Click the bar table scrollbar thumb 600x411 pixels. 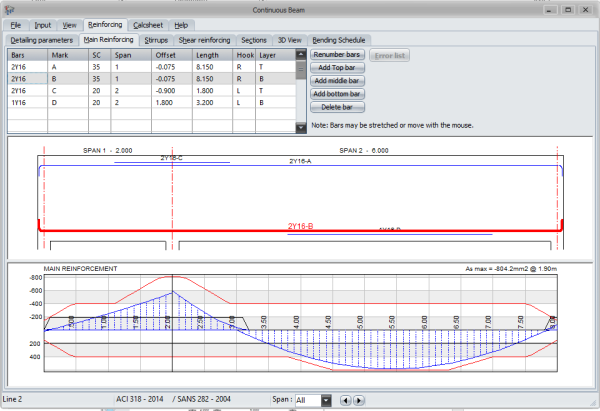tap(301, 70)
